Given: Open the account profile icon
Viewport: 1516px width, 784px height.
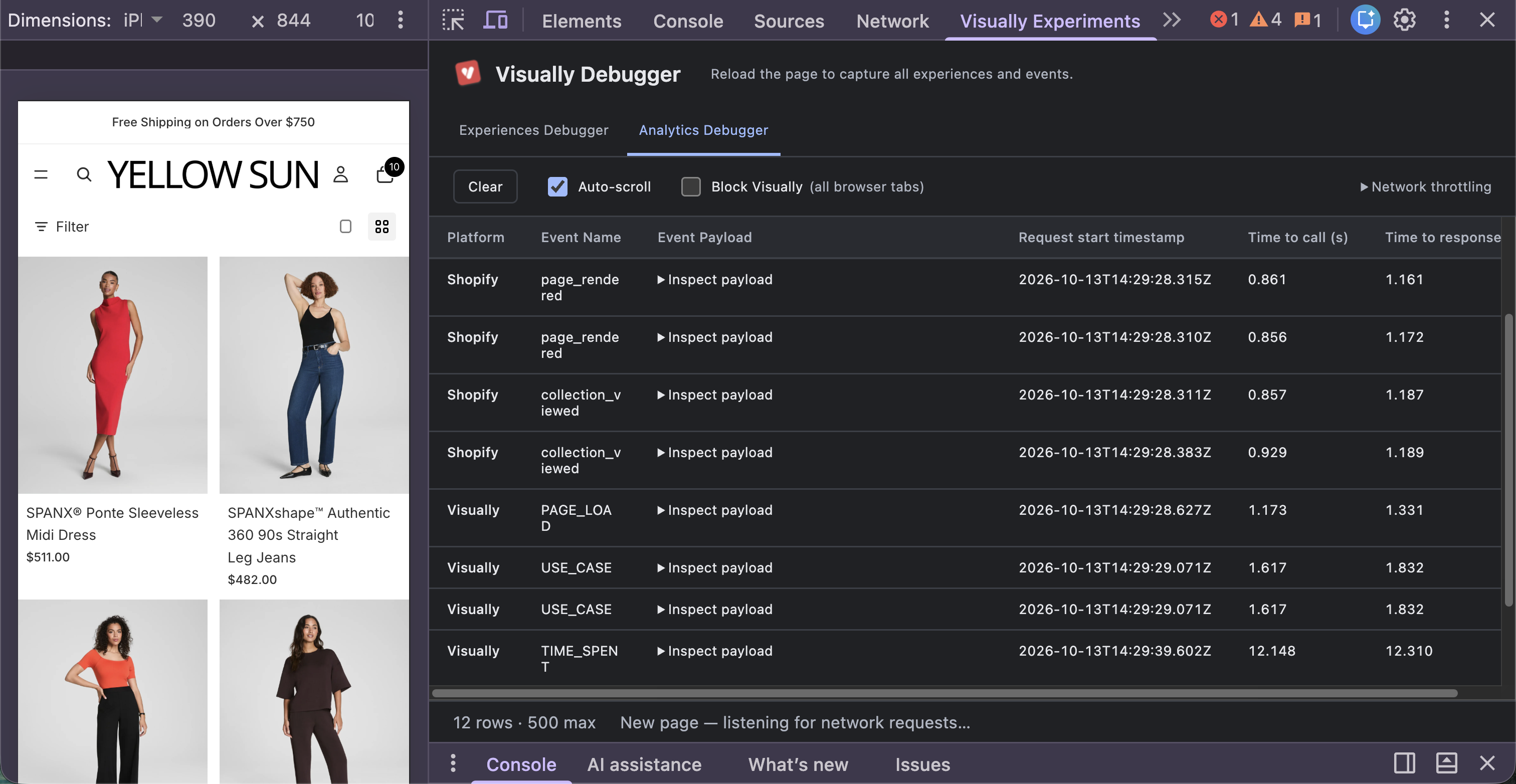Looking at the screenshot, I should point(341,174).
